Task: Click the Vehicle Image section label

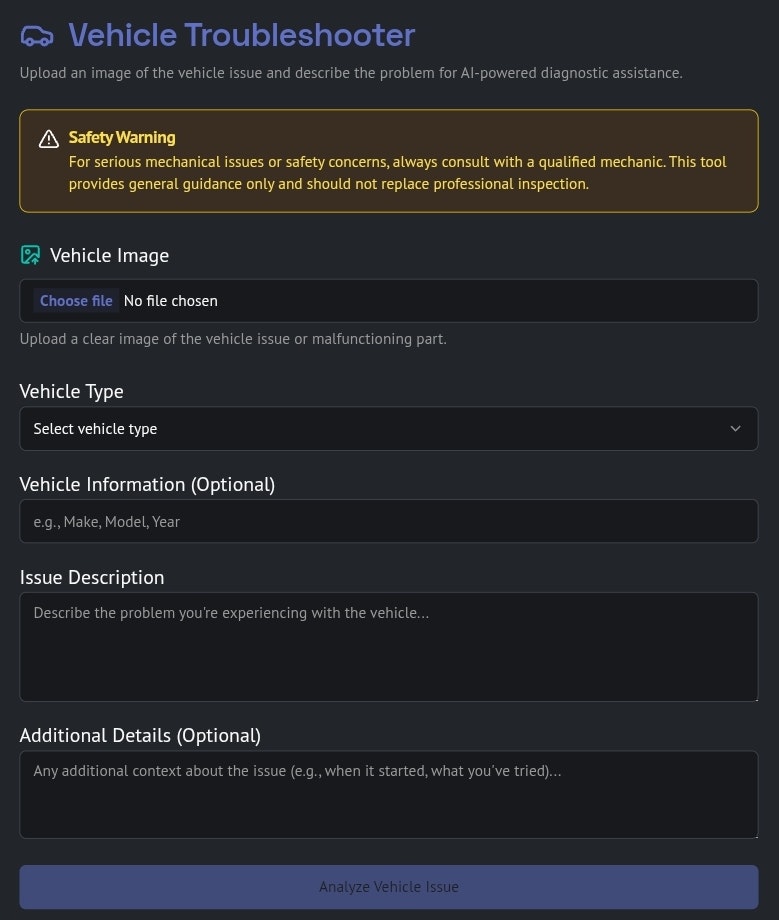Action: (109, 256)
